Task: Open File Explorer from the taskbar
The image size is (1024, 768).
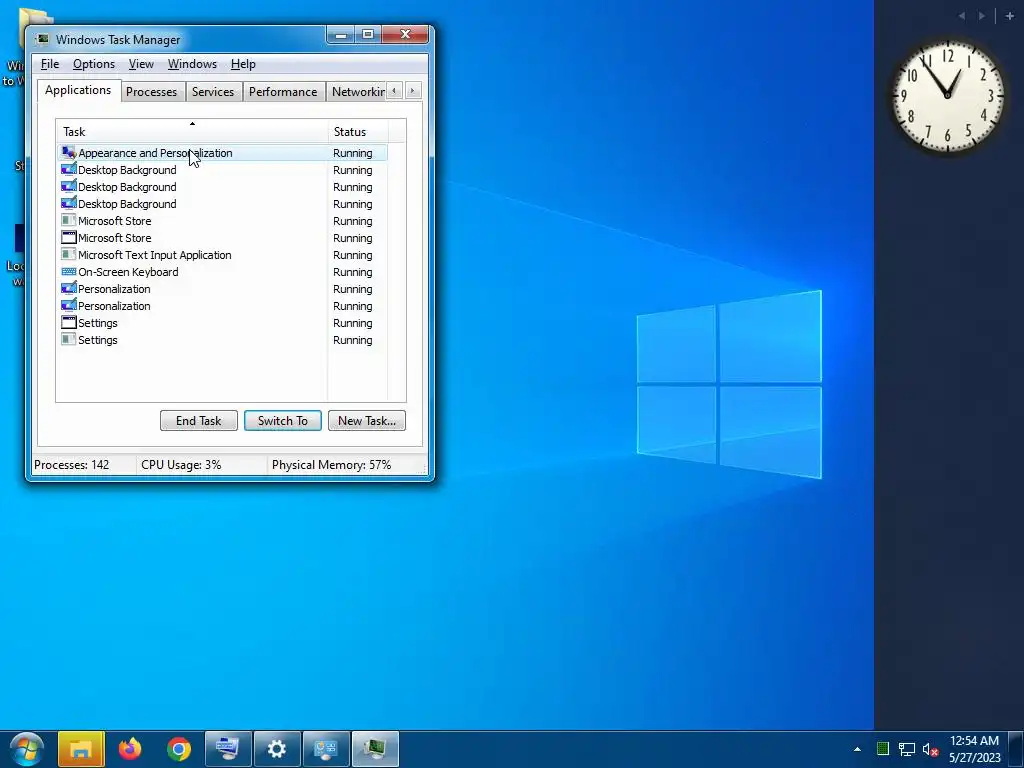Action: coord(81,748)
